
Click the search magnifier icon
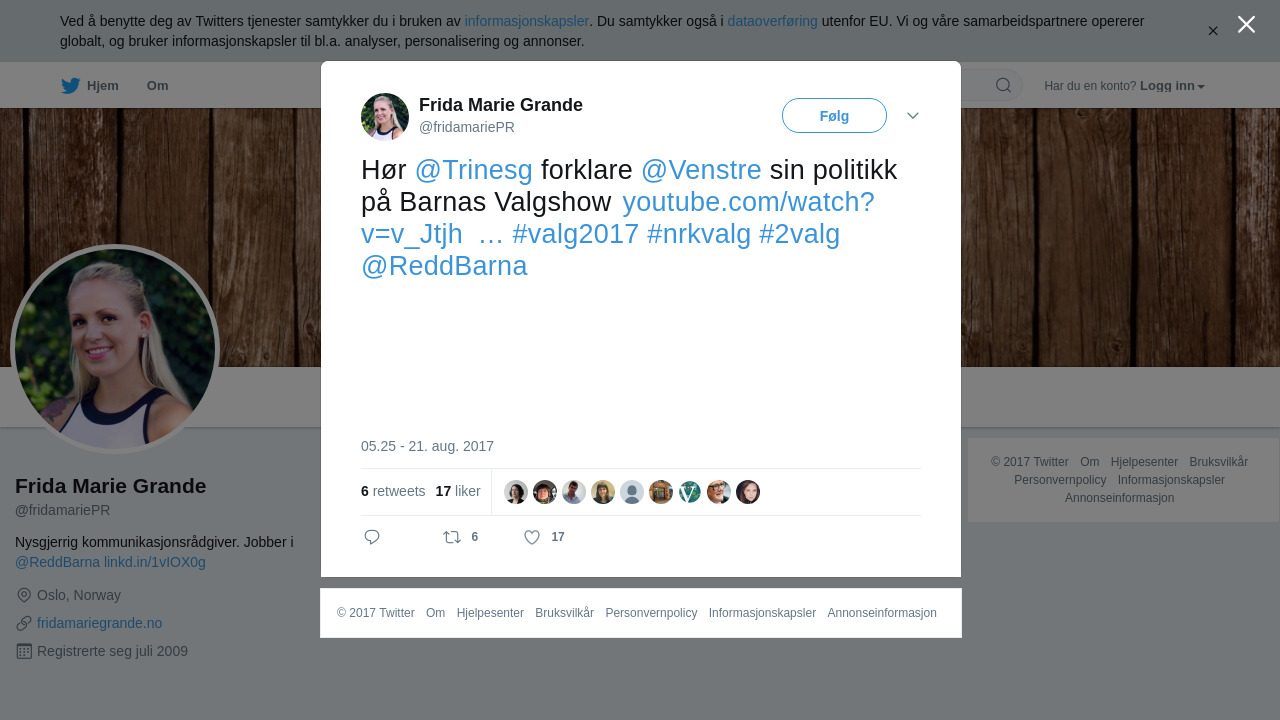click(1003, 85)
